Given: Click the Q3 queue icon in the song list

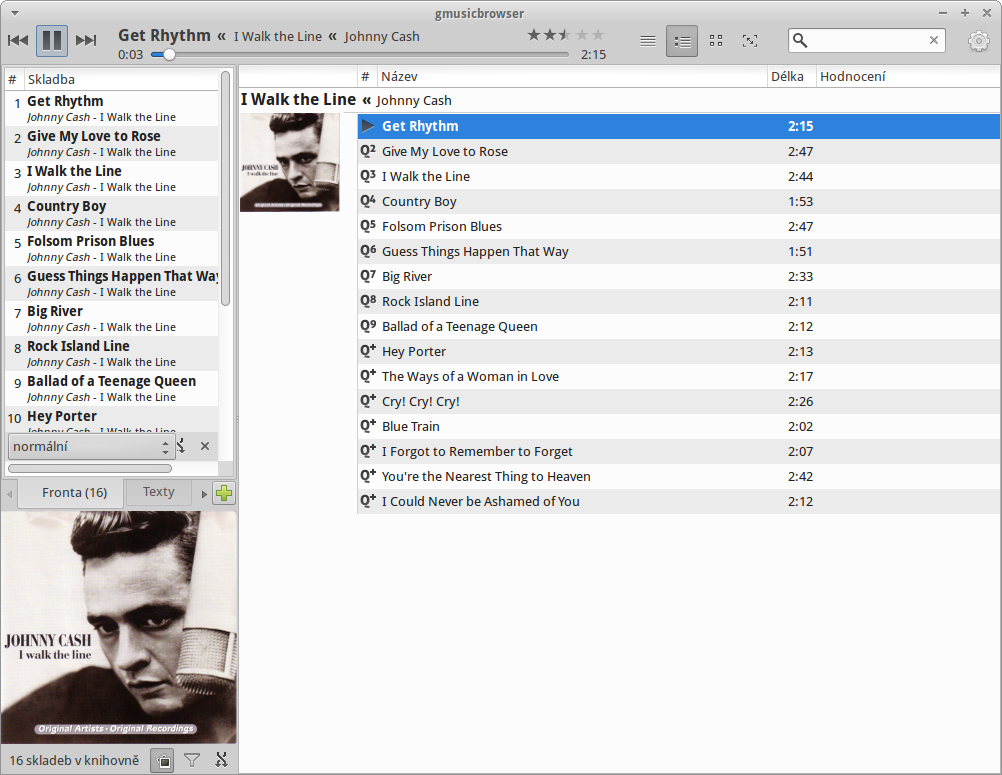Looking at the screenshot, I should click(368, 176).
